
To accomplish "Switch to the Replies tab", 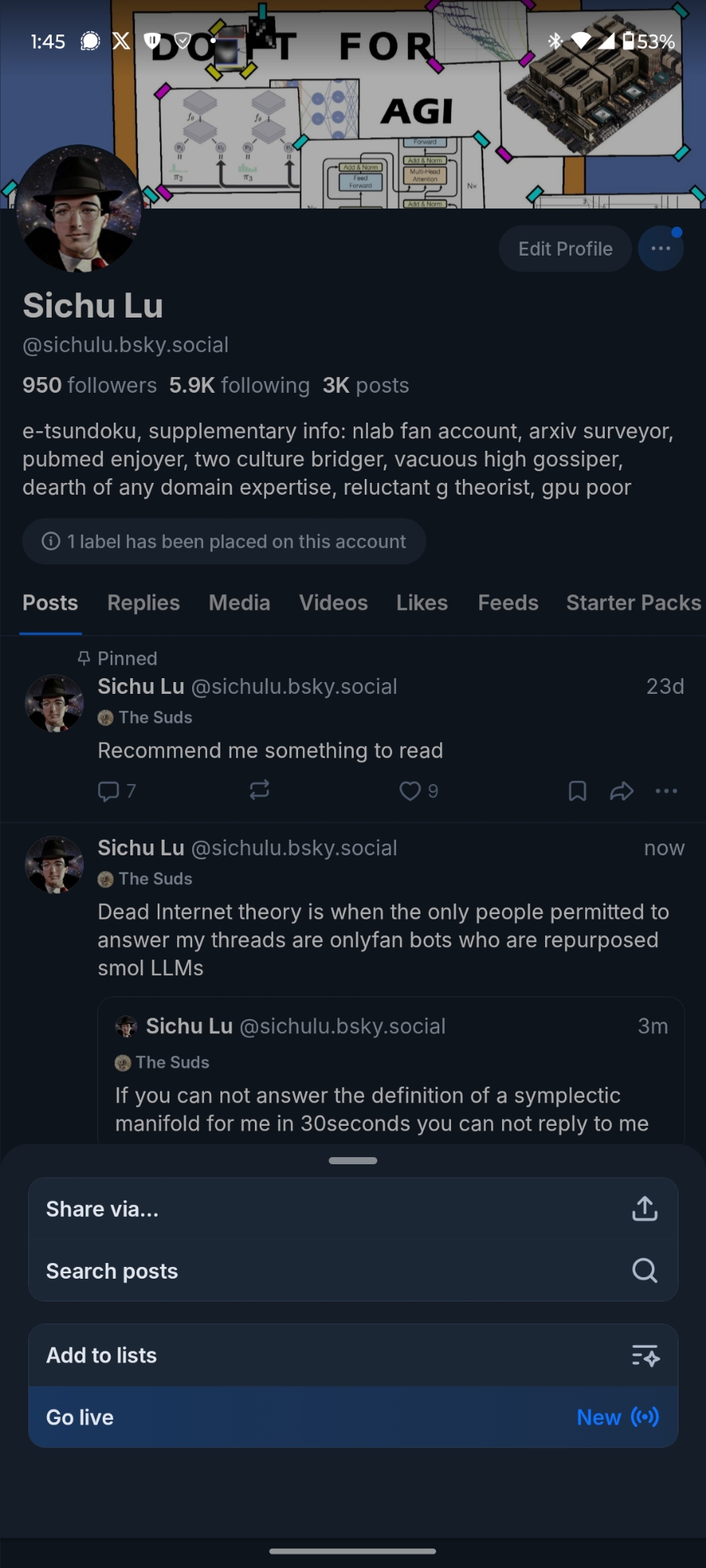I will pos(144,603).
